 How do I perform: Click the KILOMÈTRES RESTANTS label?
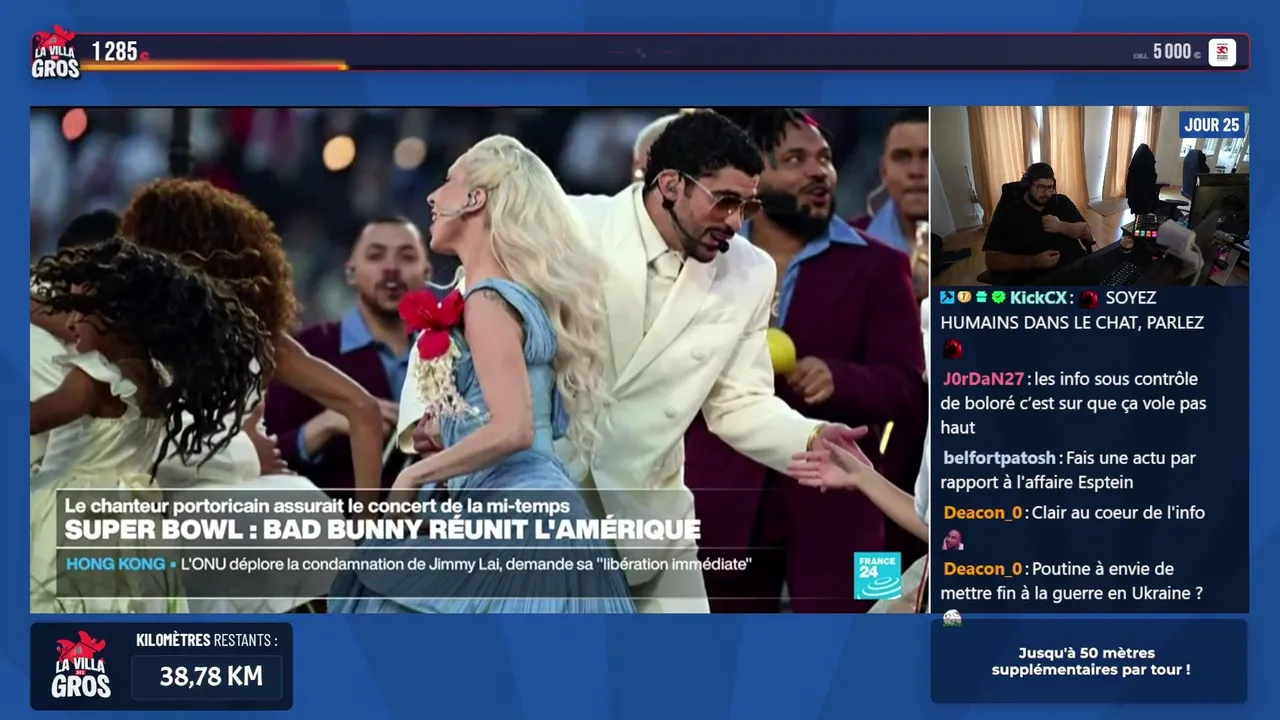(x=207, y=640)
